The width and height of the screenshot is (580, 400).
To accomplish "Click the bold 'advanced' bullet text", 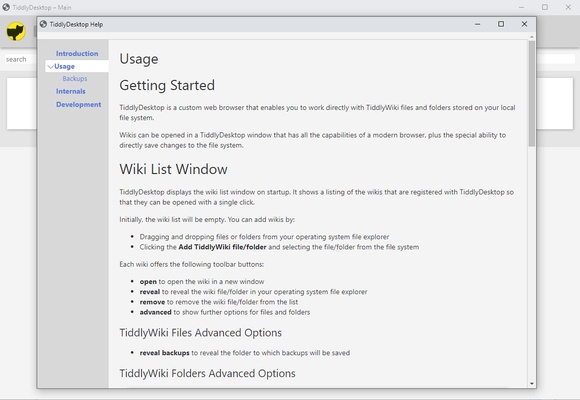I will (x=155, y=312).
